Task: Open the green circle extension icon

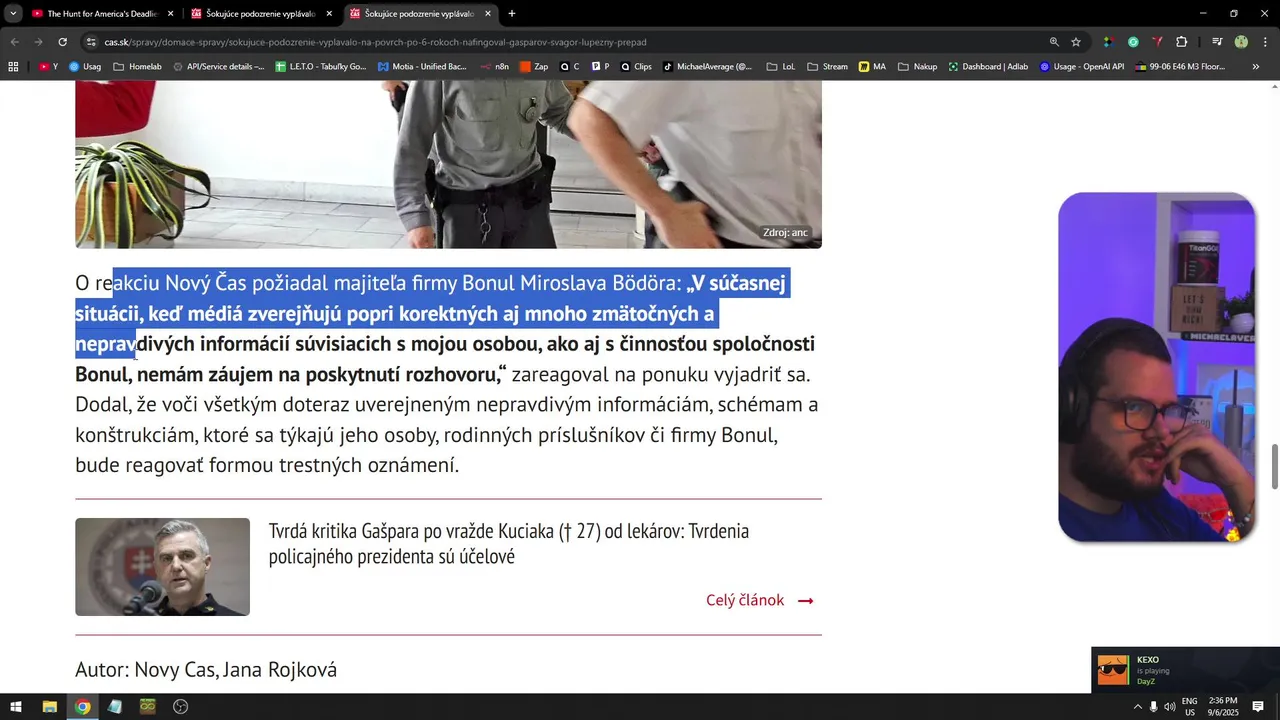Action: tap(1133, 42)
